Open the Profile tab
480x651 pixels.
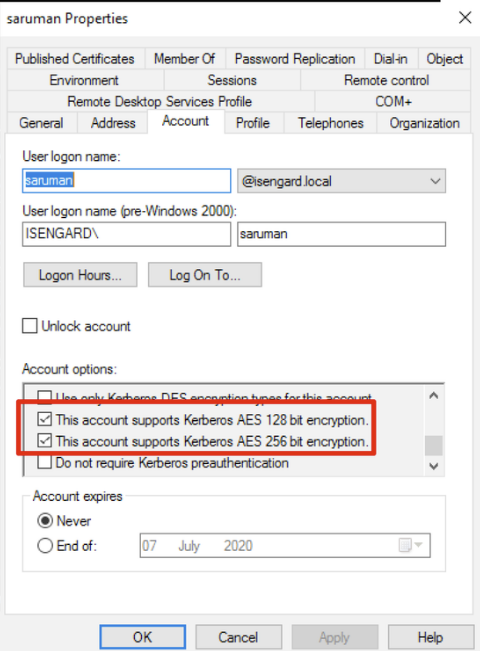click(253, 123)
